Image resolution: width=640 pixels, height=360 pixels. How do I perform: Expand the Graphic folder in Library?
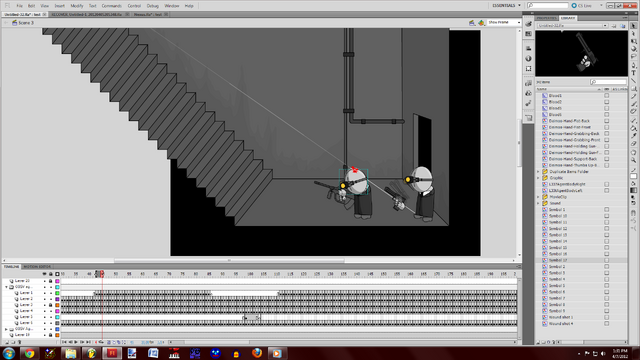[538, 178]
